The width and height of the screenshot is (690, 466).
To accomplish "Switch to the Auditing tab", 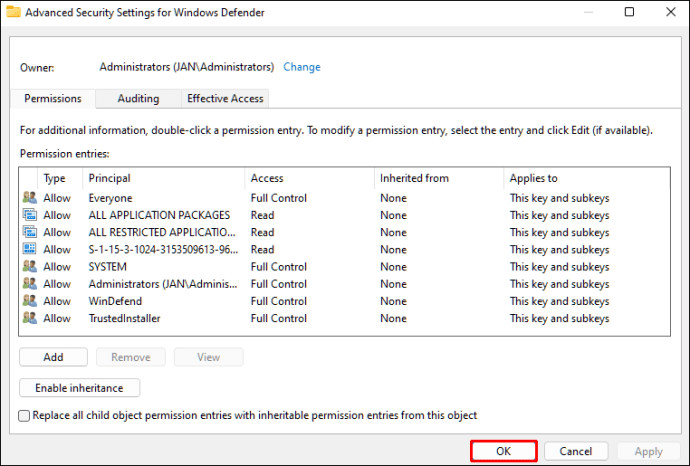I will pos(138,98).
